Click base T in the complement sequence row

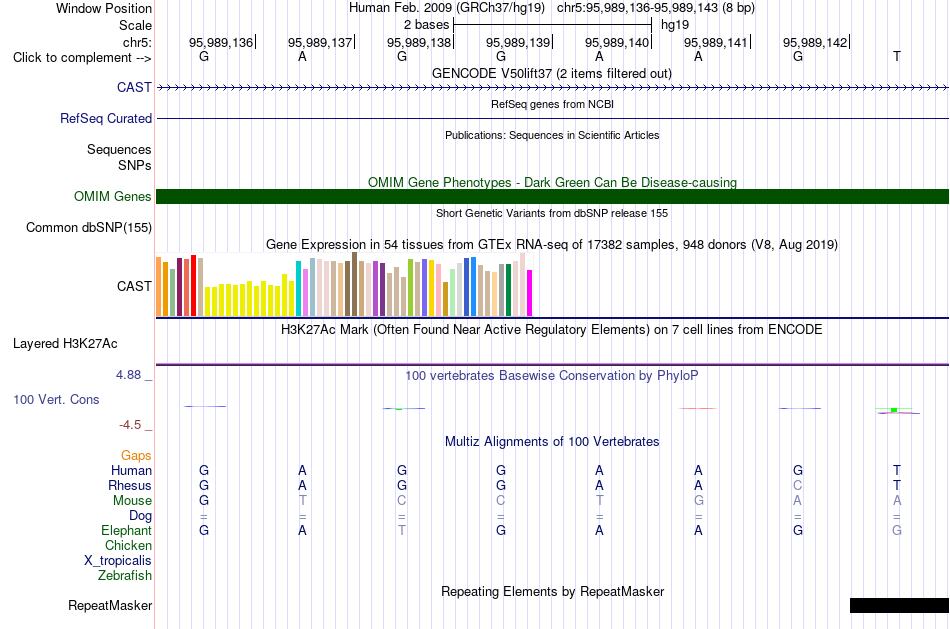pos(897,56)
